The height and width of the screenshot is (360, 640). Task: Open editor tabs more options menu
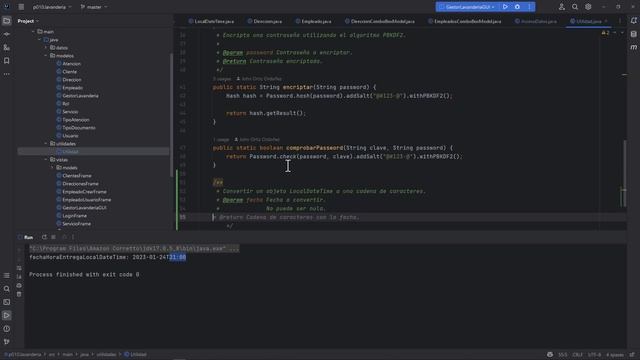pyautogui.click(x=620, y=21)
